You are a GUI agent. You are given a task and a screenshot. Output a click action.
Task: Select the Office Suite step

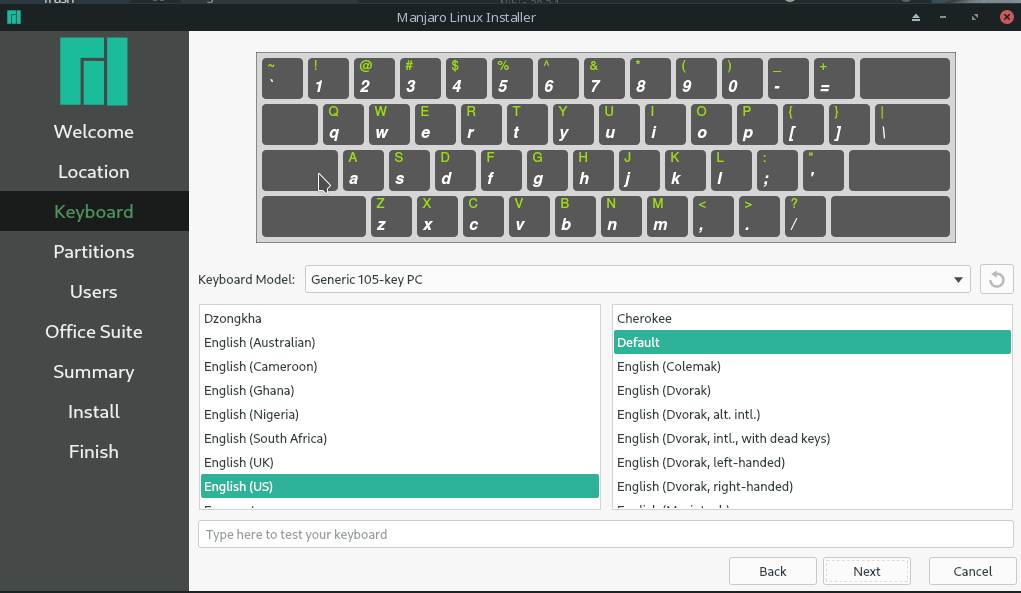tap(93, 331)
